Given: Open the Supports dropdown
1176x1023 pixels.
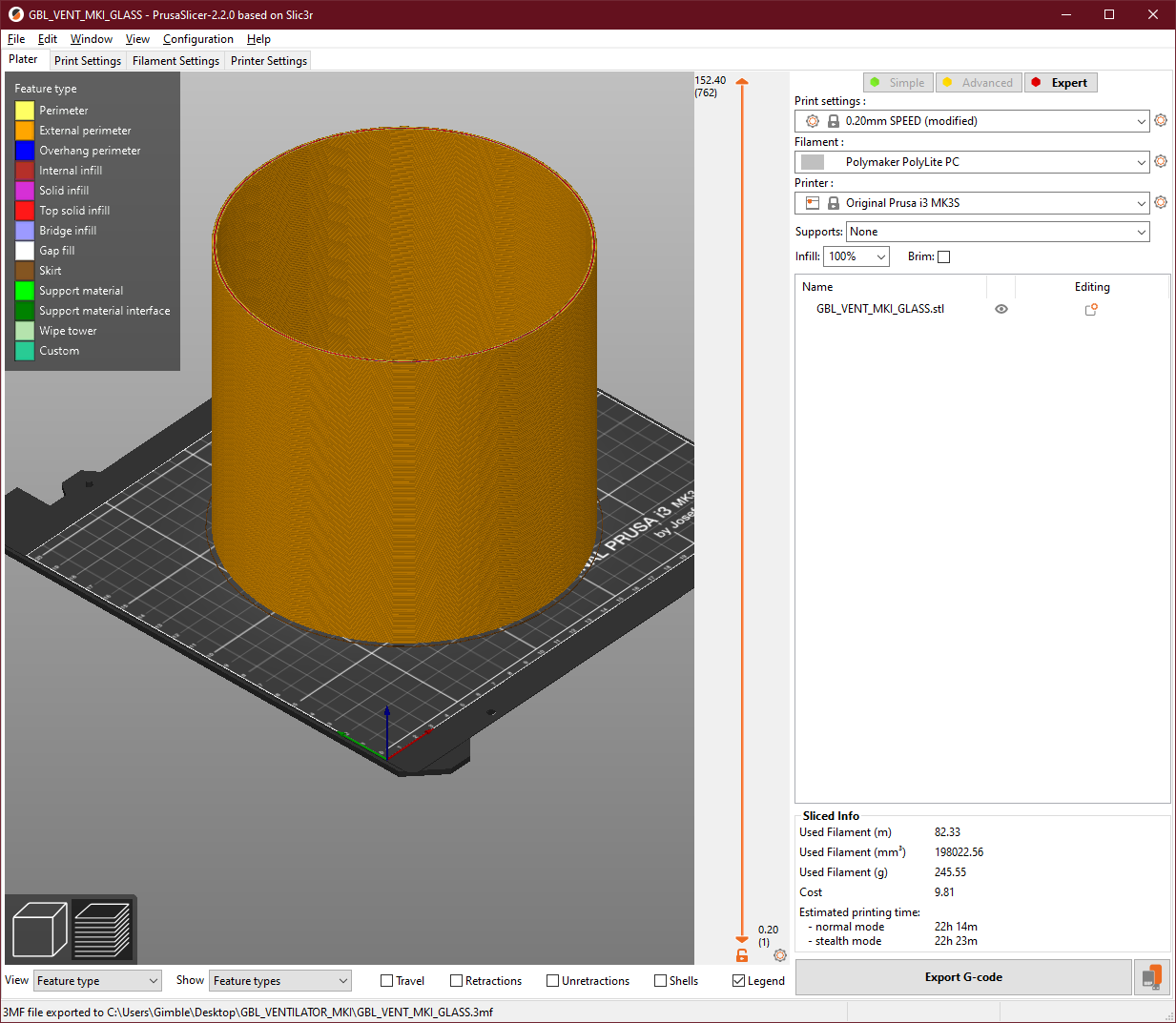Looking at the screenshot, I should 998,232.
